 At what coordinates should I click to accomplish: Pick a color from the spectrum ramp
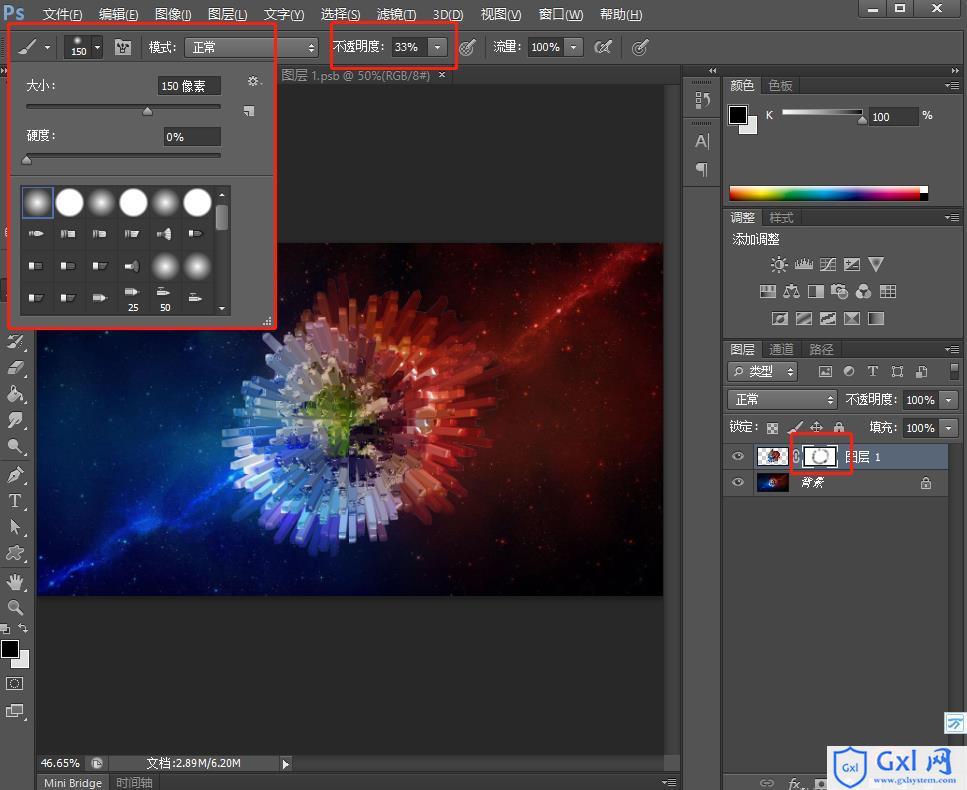coord(828,193)
